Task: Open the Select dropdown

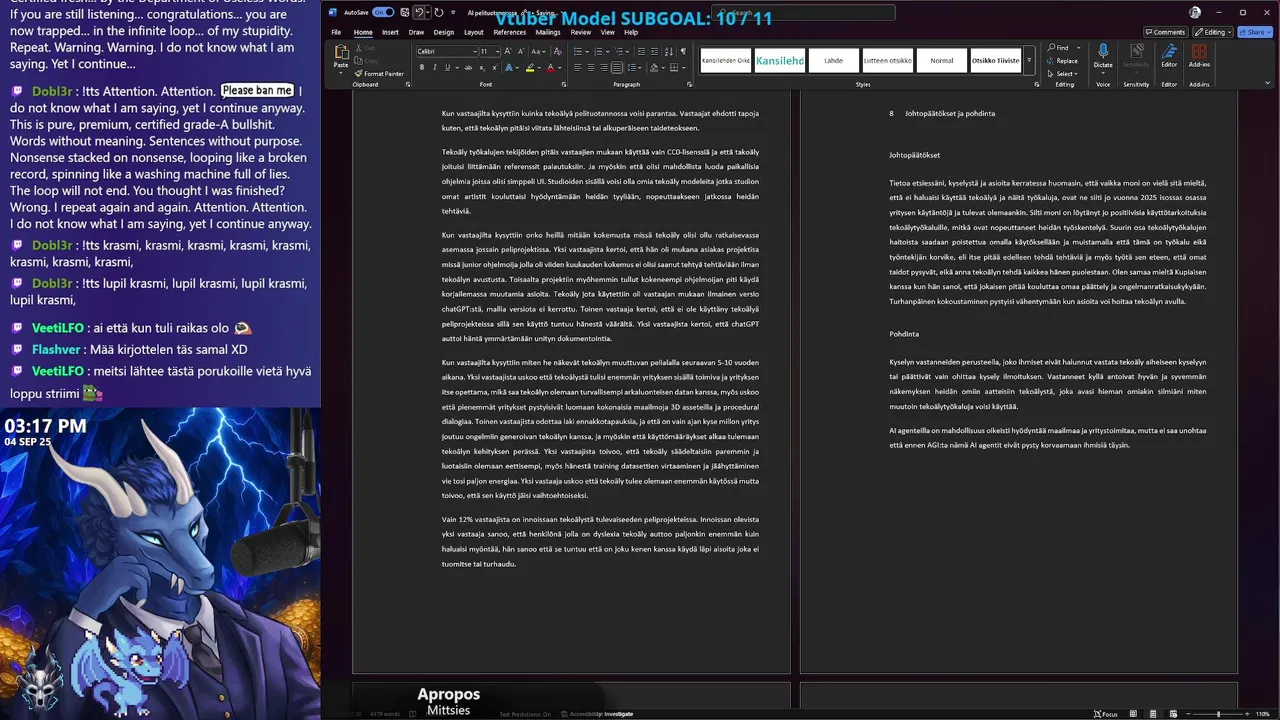Action: pyautogui.click(x=1063, y=74)
